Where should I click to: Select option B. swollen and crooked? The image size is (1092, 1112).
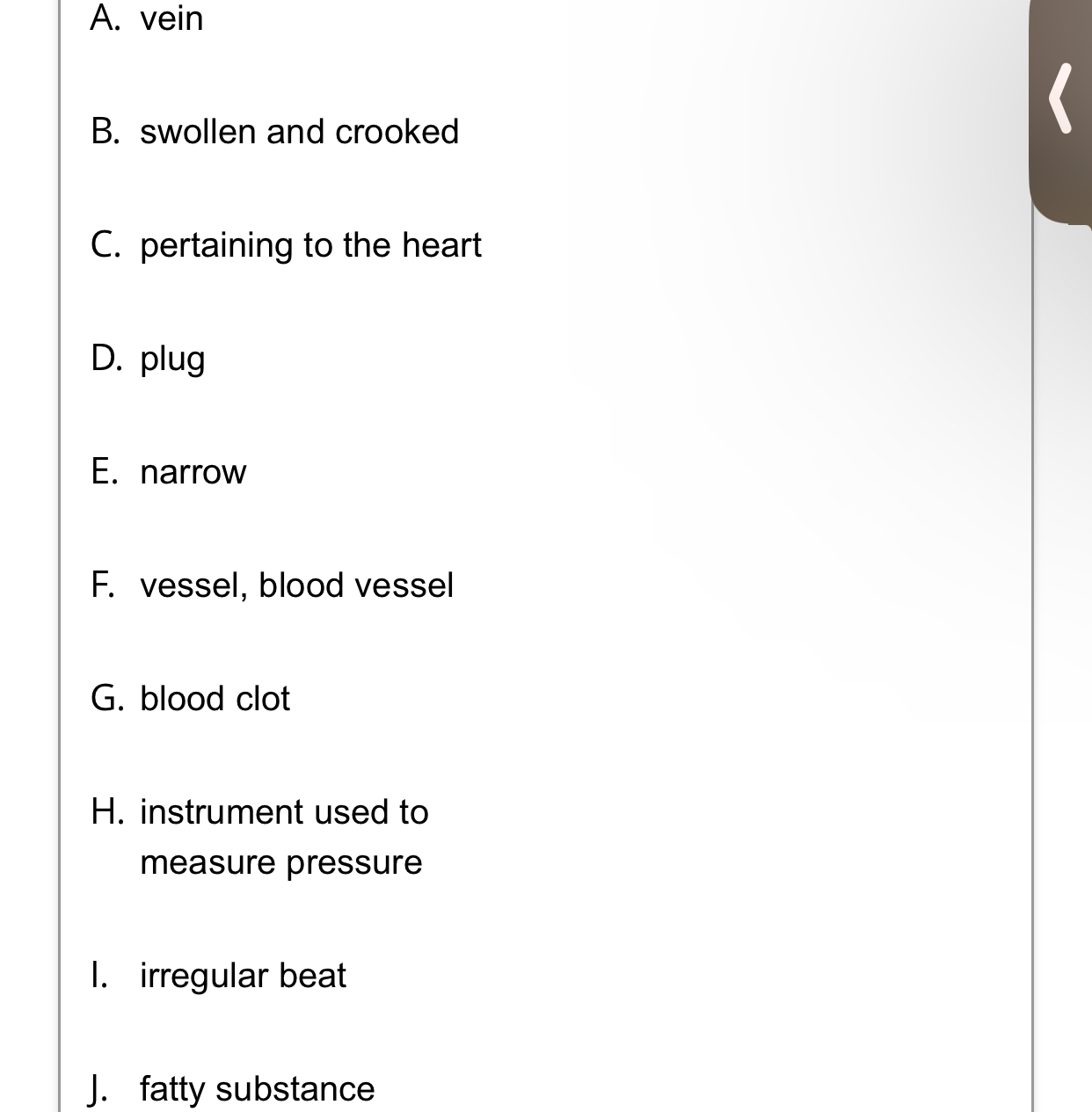point(274,132)
